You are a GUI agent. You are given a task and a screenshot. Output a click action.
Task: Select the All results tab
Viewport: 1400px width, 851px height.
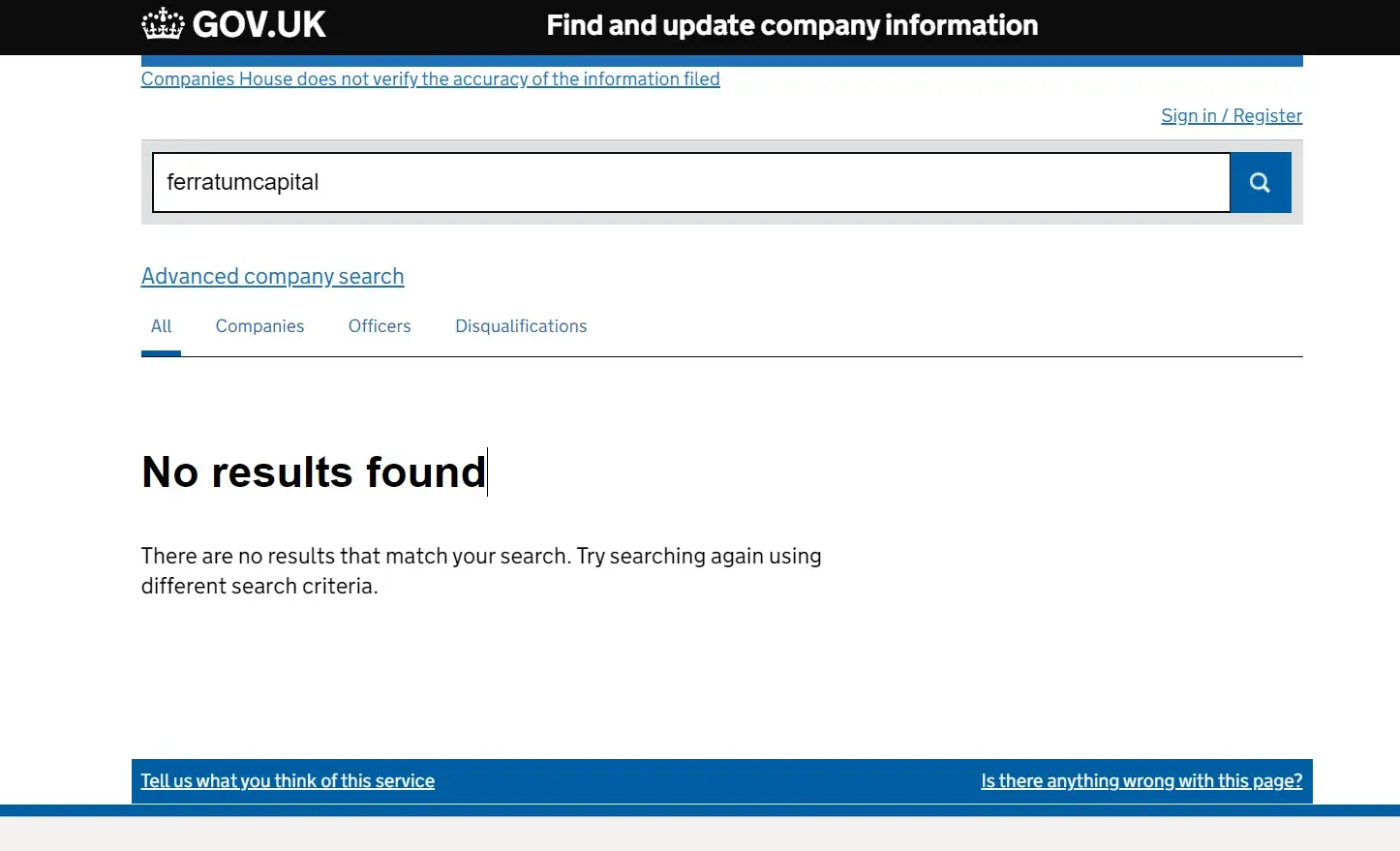click(x=161, y=326)
